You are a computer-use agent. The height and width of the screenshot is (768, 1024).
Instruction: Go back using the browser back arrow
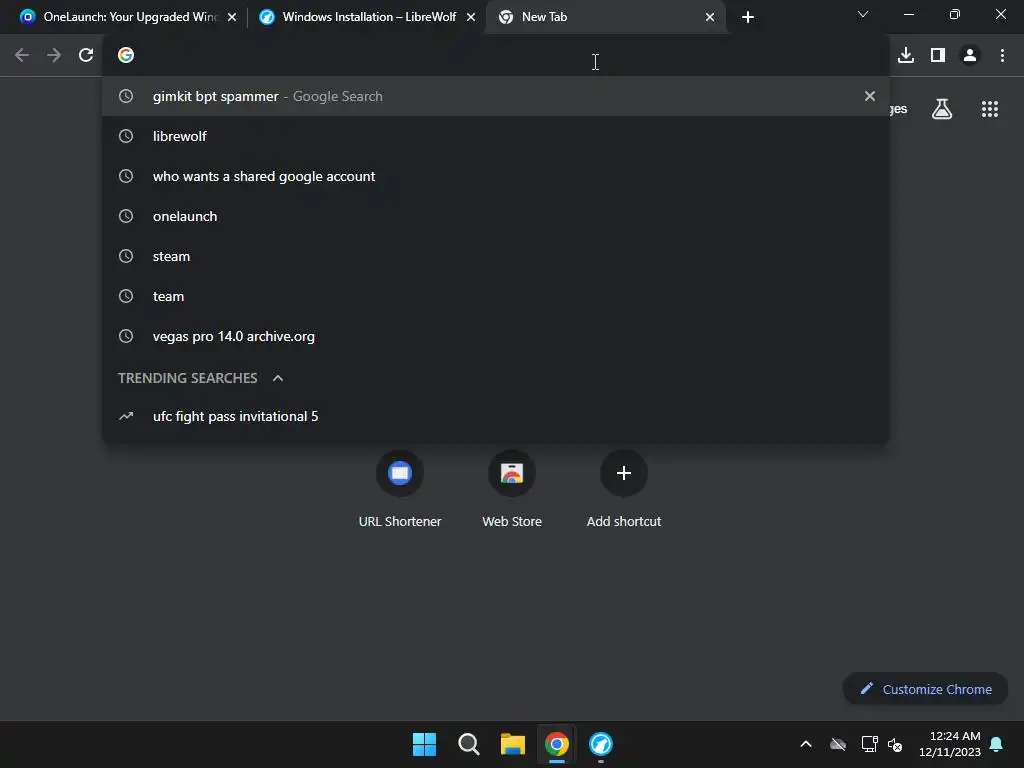pyautogui.click(x=22, y=56)
